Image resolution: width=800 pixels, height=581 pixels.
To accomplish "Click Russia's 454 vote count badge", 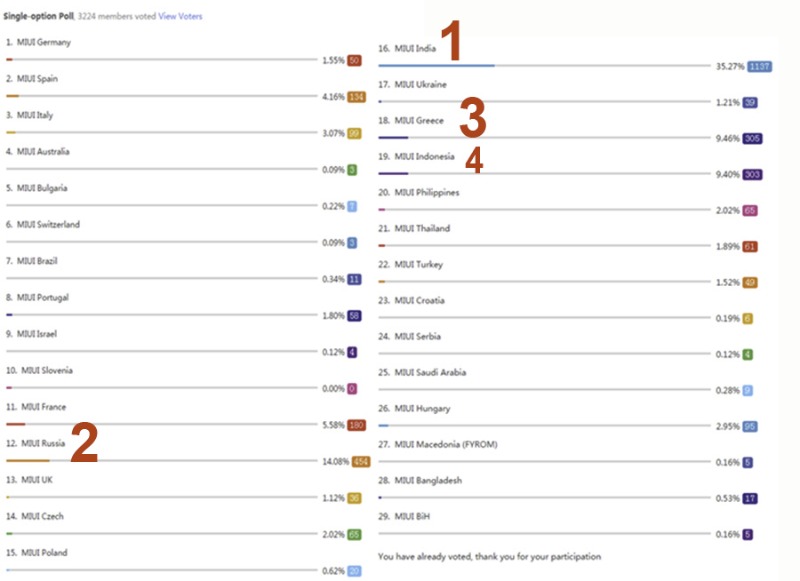I will coord(361,462).
